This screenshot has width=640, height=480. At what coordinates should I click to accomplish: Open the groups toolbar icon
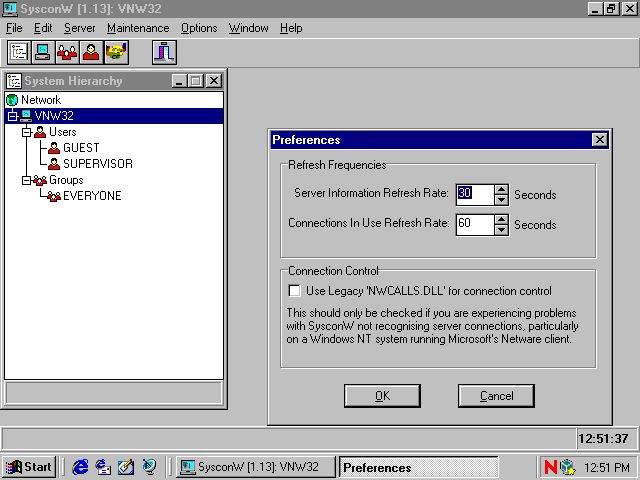(x=67, y=52)
